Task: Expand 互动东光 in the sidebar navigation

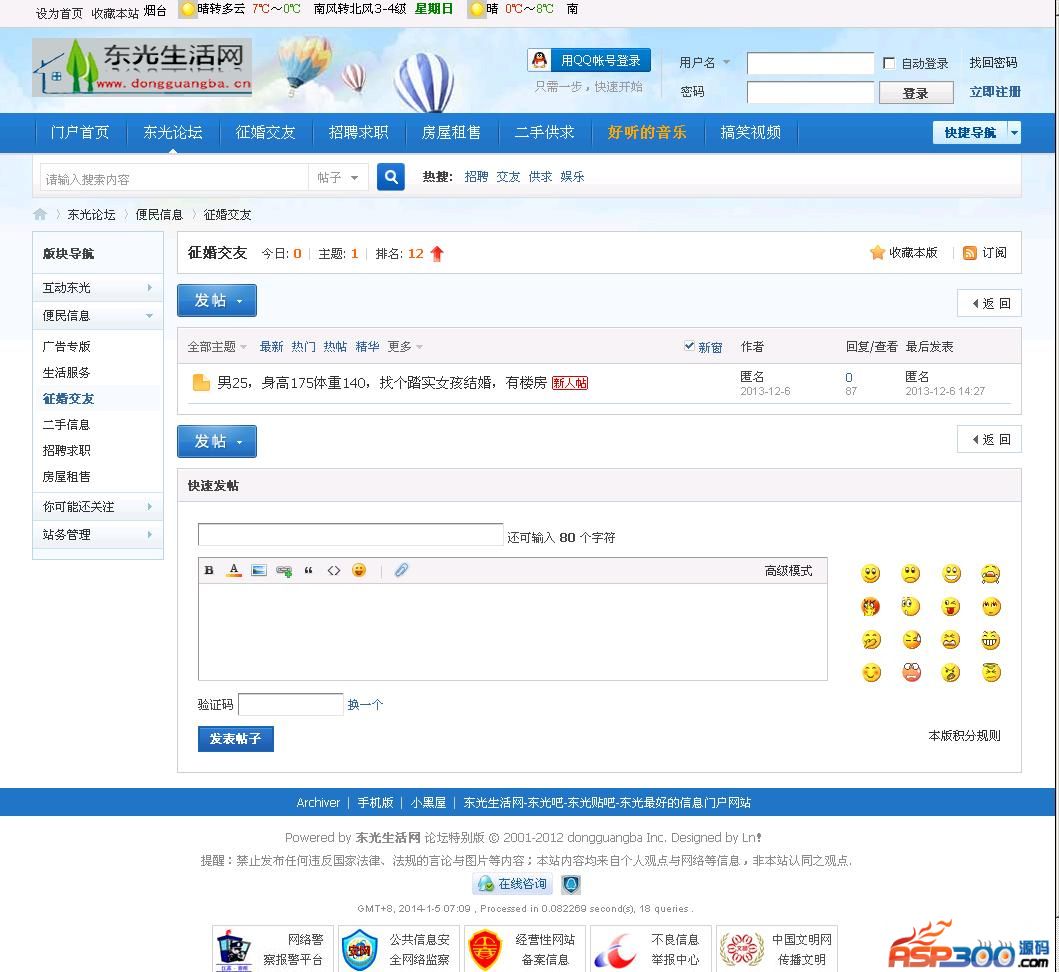Action: [x=97, y=288]
